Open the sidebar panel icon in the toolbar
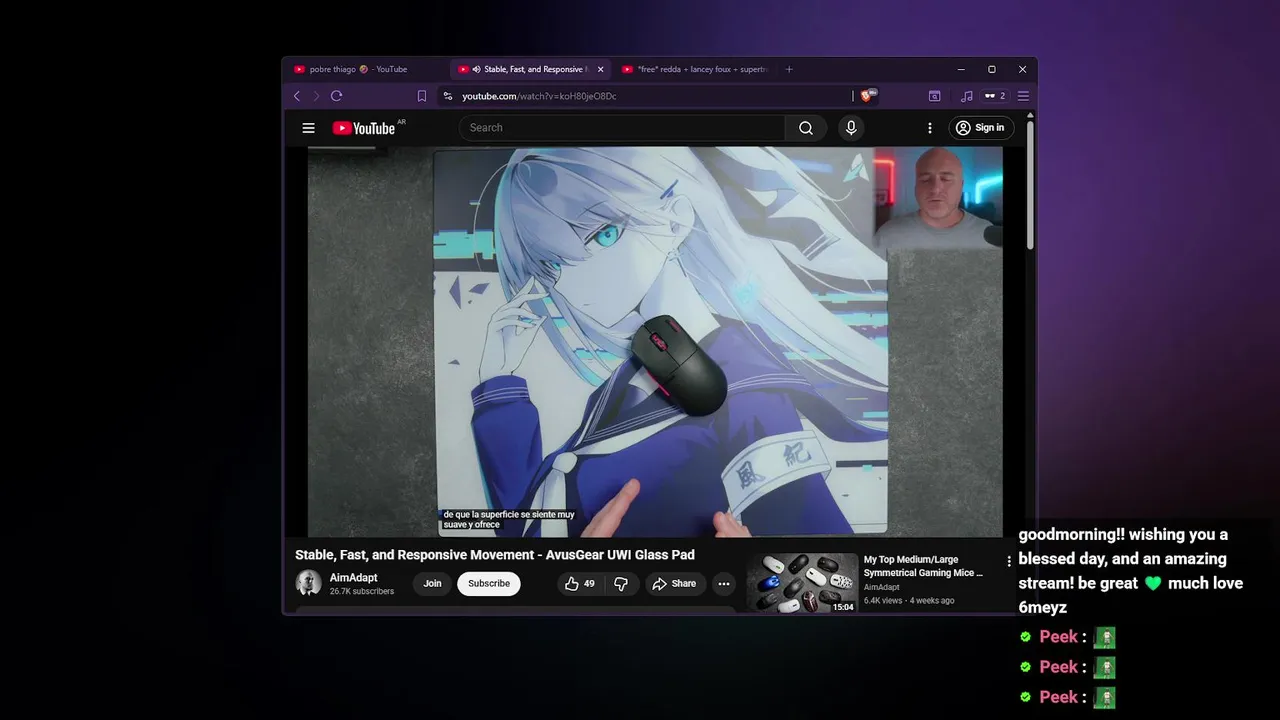 coord(934,96)
